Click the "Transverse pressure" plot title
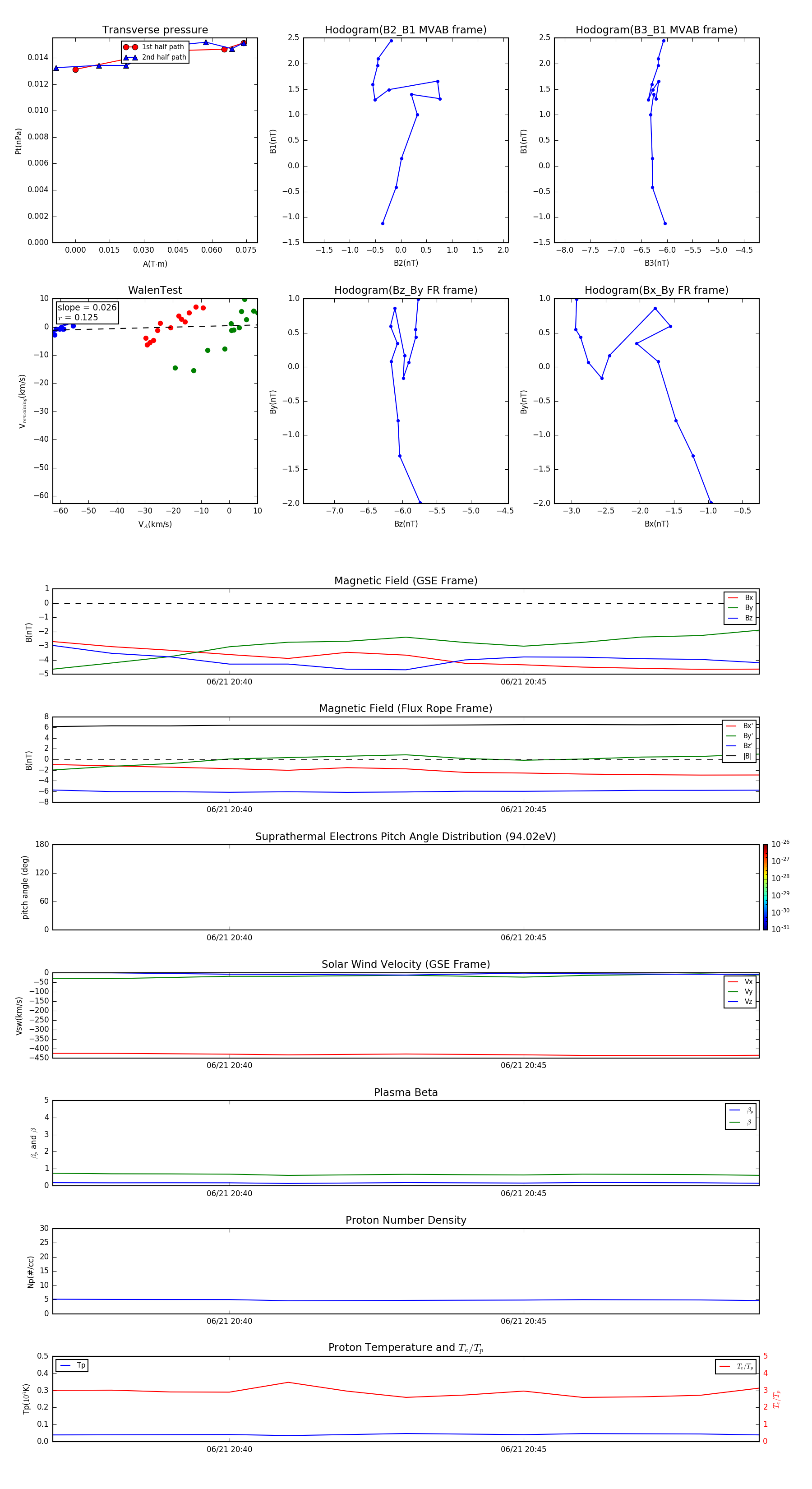Screen dimensions: 812x1489 155,30
